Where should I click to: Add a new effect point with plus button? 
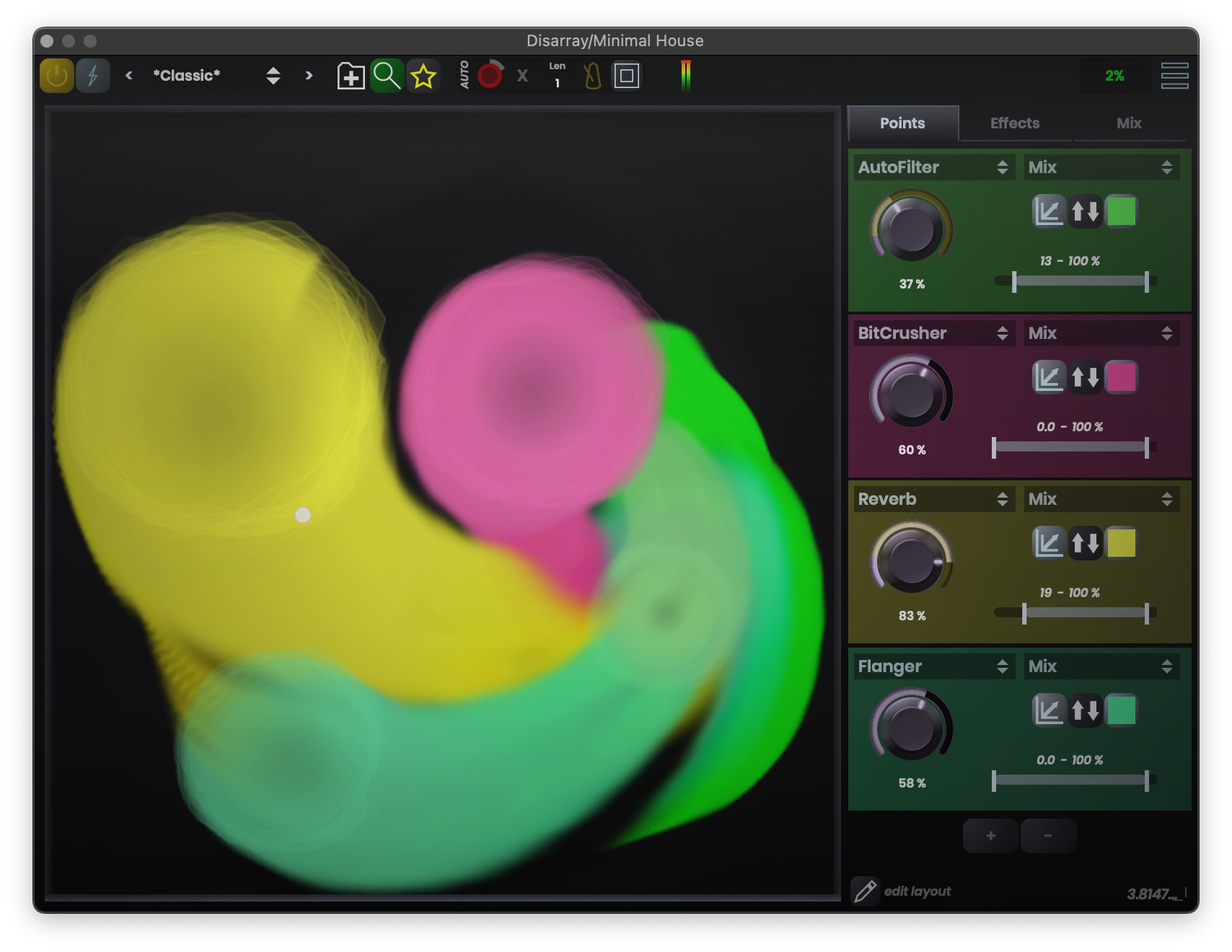990,835
